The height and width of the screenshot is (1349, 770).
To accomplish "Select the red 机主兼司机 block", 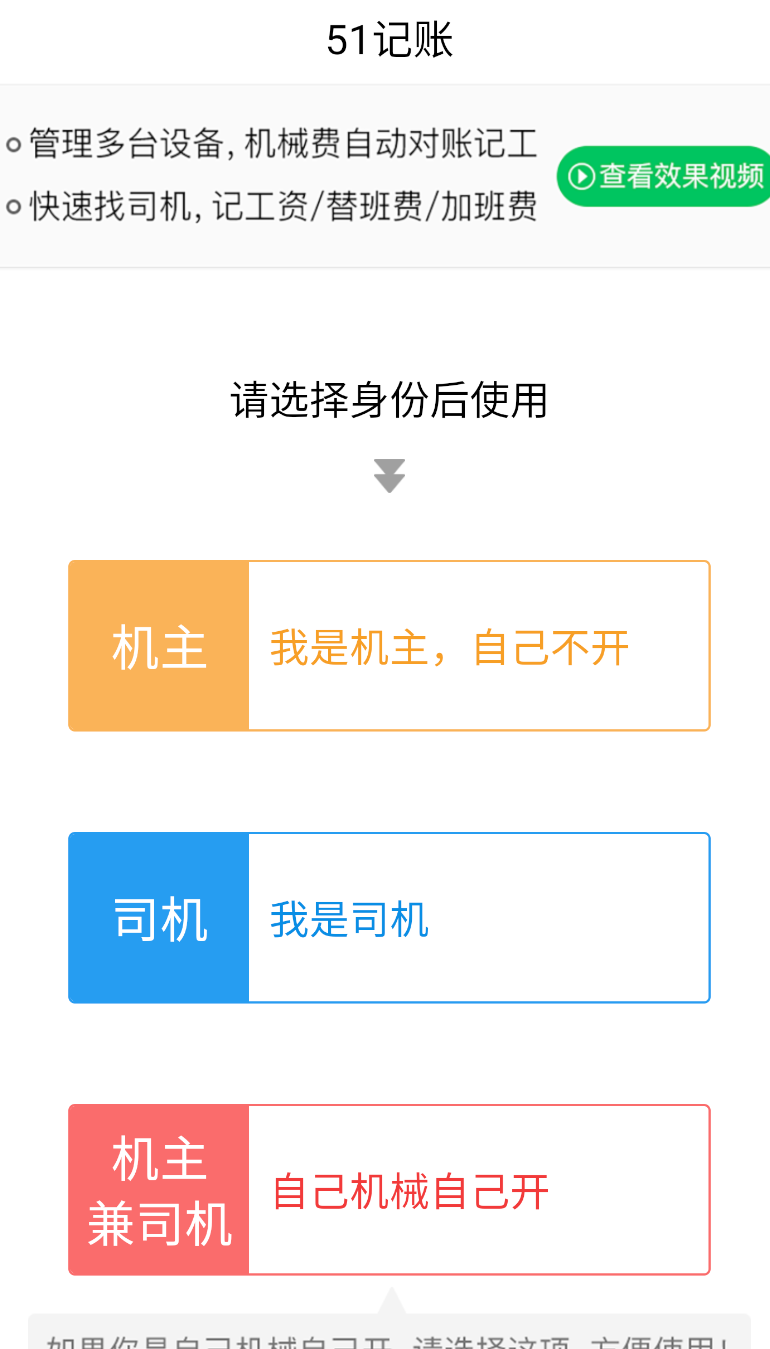I will coord(159,1190).
